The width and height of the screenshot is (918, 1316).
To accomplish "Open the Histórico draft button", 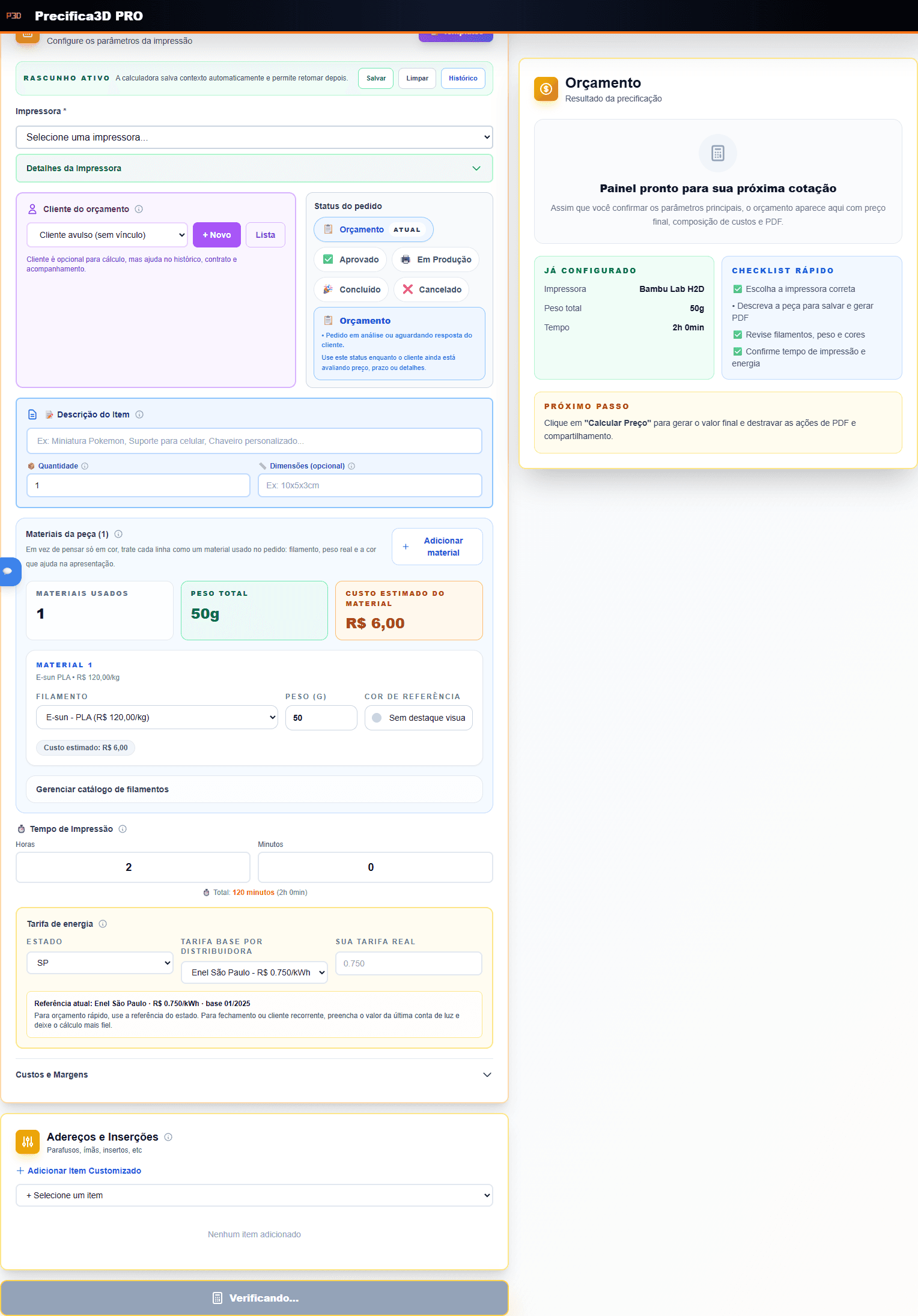I will [463, 78].
